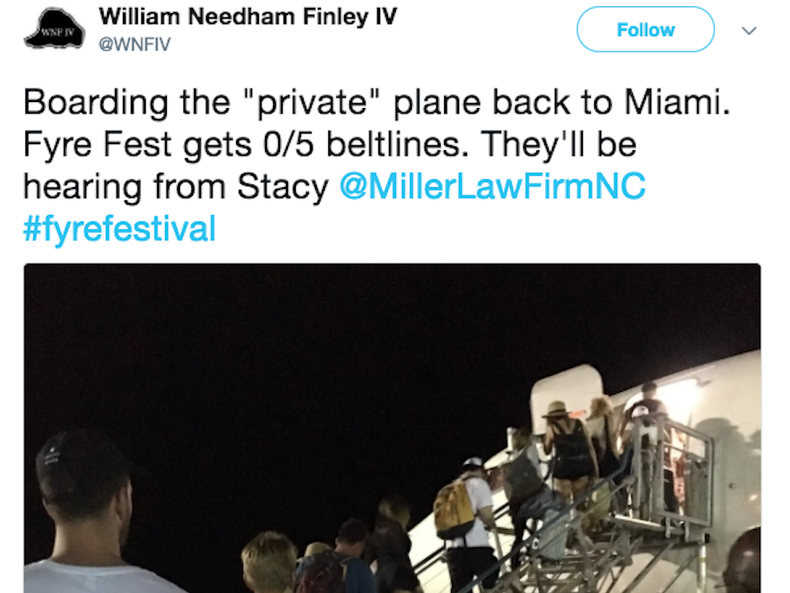Open the @MillerLawFirmNC mention
The height and width of the screenshot is (593, 790).
493,187
